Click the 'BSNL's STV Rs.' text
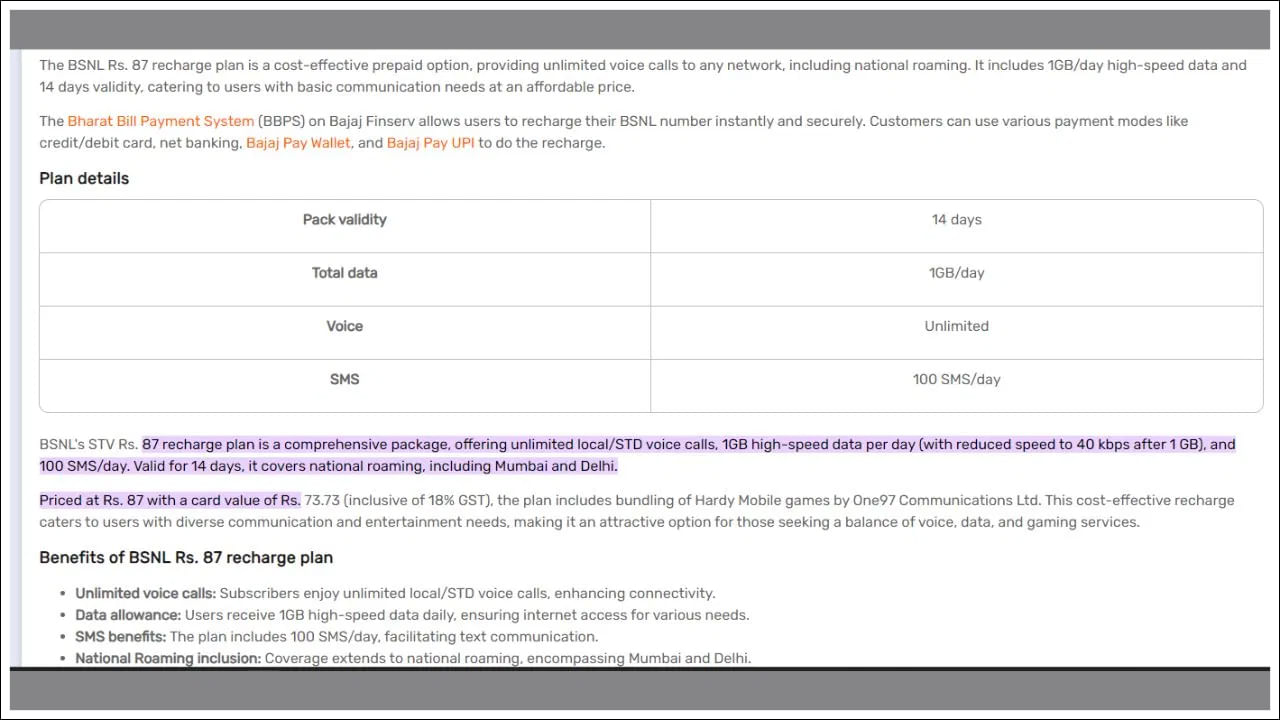Image resolution: width=1280 pixels, height=720 pixels. pyautogui.click(x=88, y=444)
